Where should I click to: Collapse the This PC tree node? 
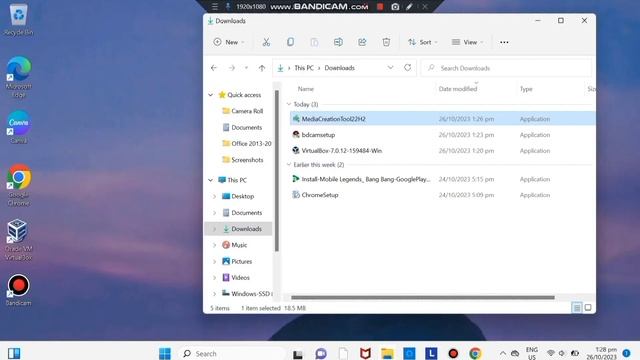[x=211, y=180]
